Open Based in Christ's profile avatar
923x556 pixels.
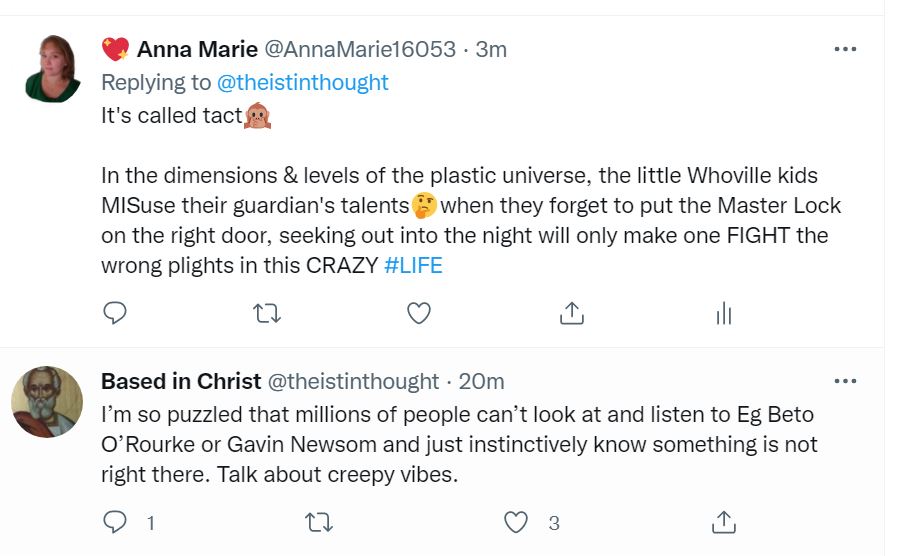pos(46,401)
